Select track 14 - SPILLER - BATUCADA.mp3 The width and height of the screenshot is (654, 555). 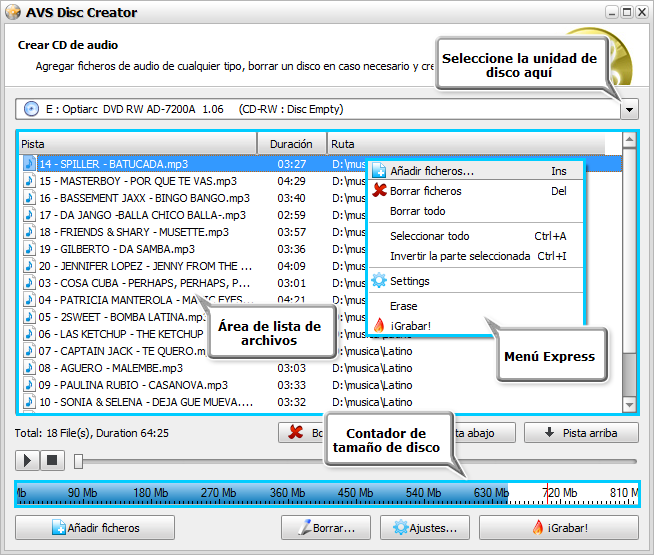tap(113, 164)
